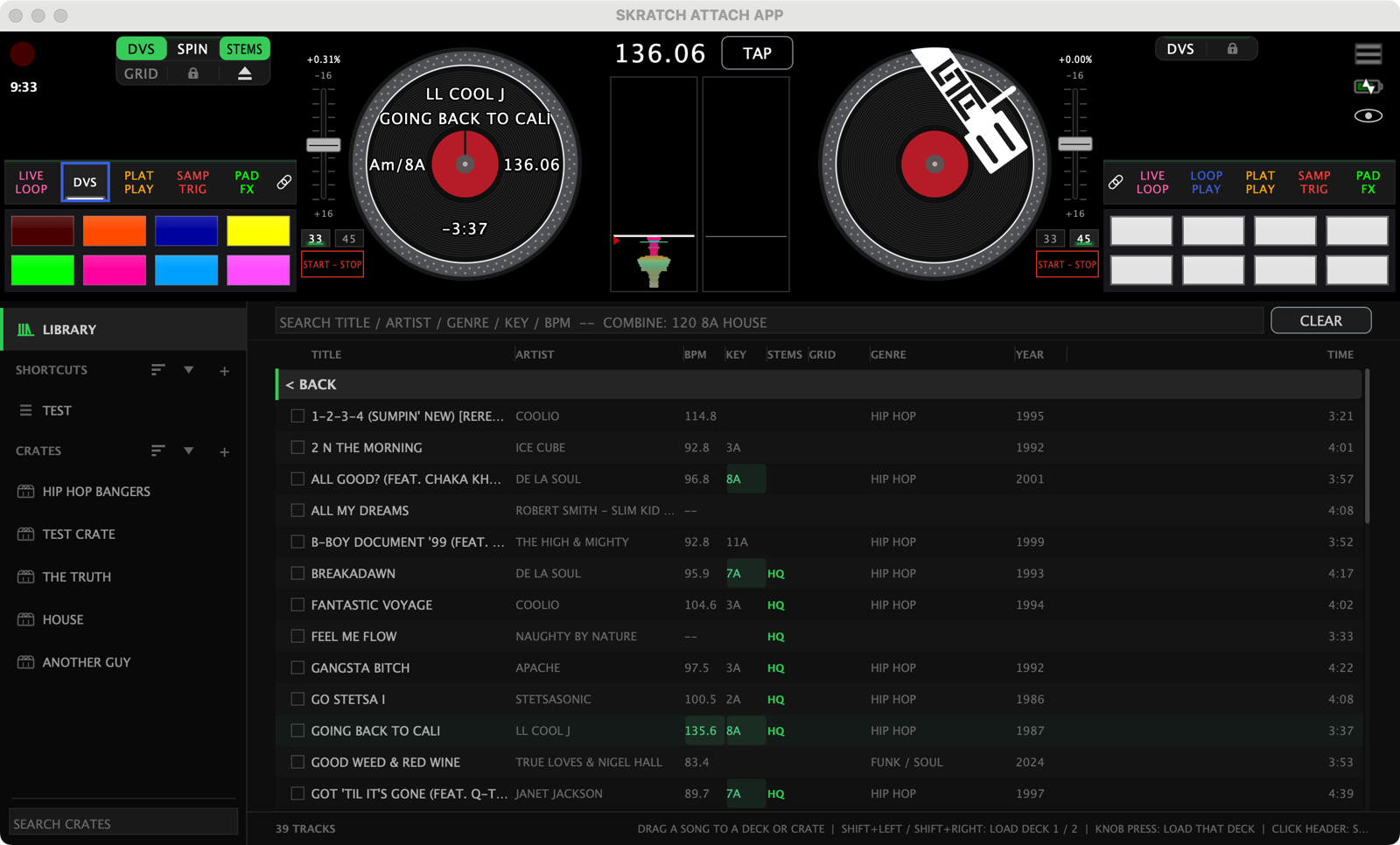The image size is (1400, 845).
Task: Select 33 RPM on the right deck
Action: [x=1050, y=238]
